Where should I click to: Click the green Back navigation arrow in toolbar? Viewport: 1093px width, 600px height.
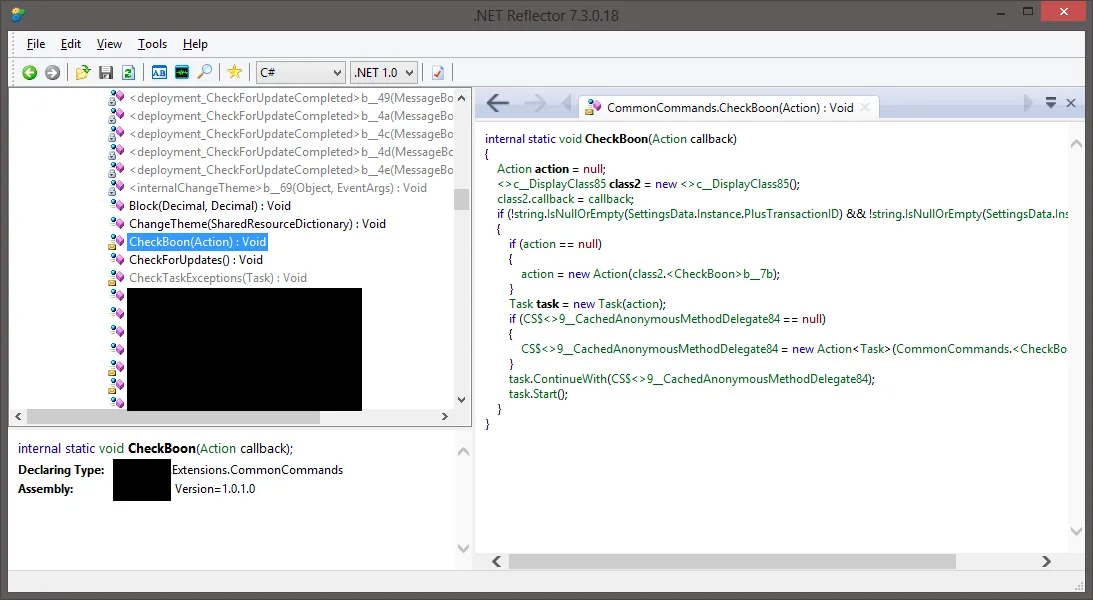[29, 72]
